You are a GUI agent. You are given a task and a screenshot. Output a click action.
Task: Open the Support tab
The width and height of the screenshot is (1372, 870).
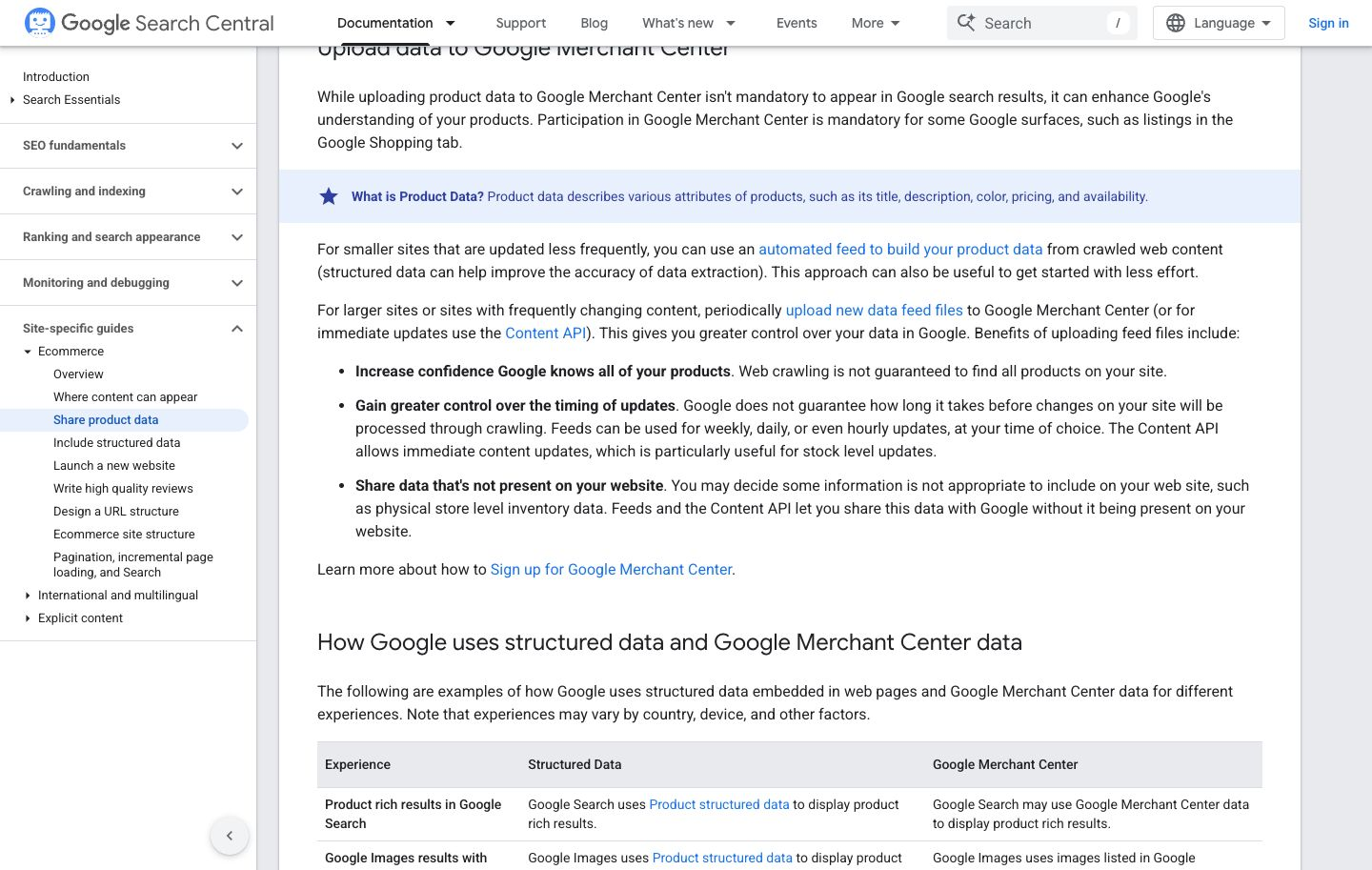(x=520, y=23)
